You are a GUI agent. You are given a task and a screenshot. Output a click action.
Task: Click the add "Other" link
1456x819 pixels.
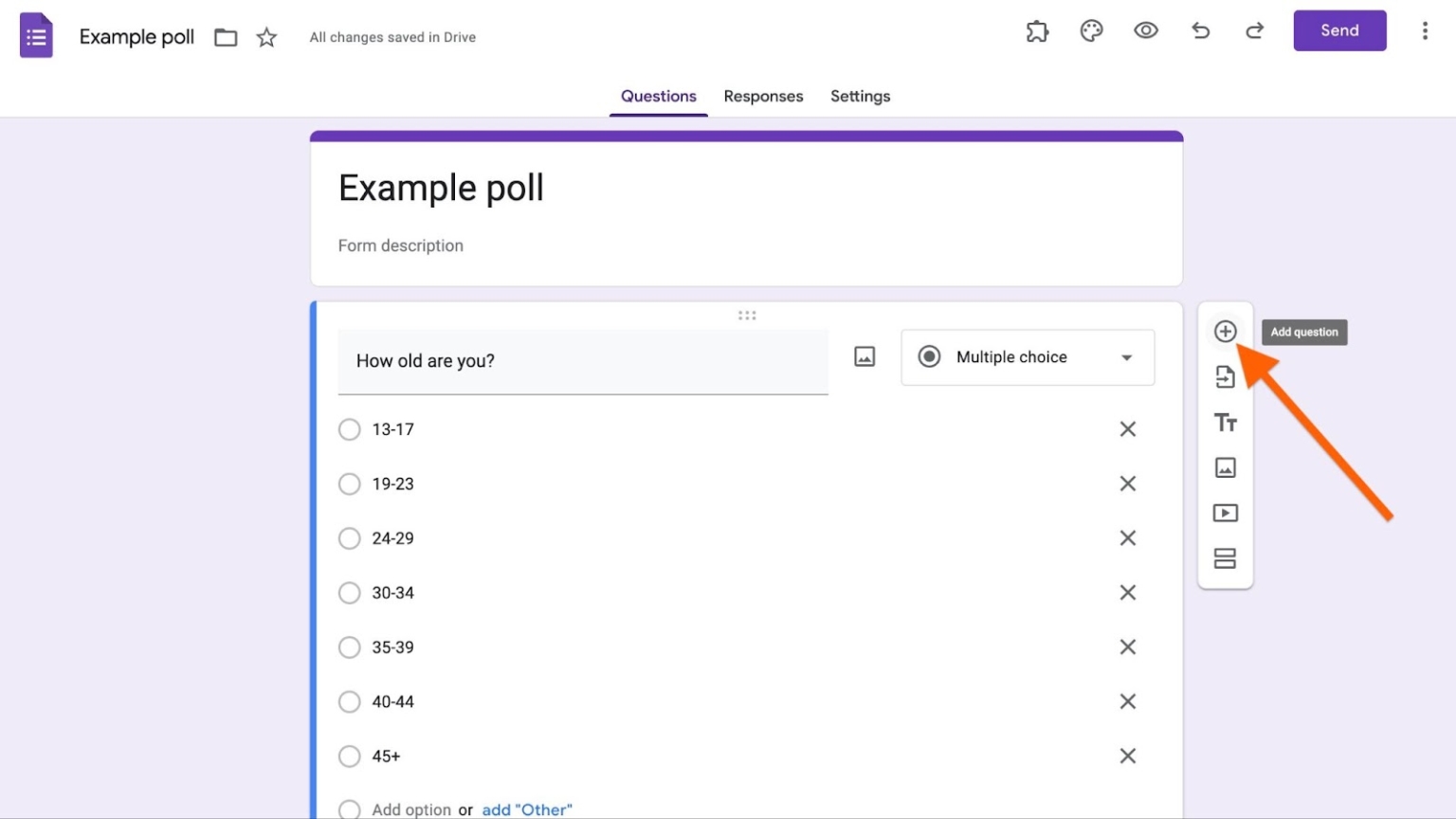tap(527, 810)
